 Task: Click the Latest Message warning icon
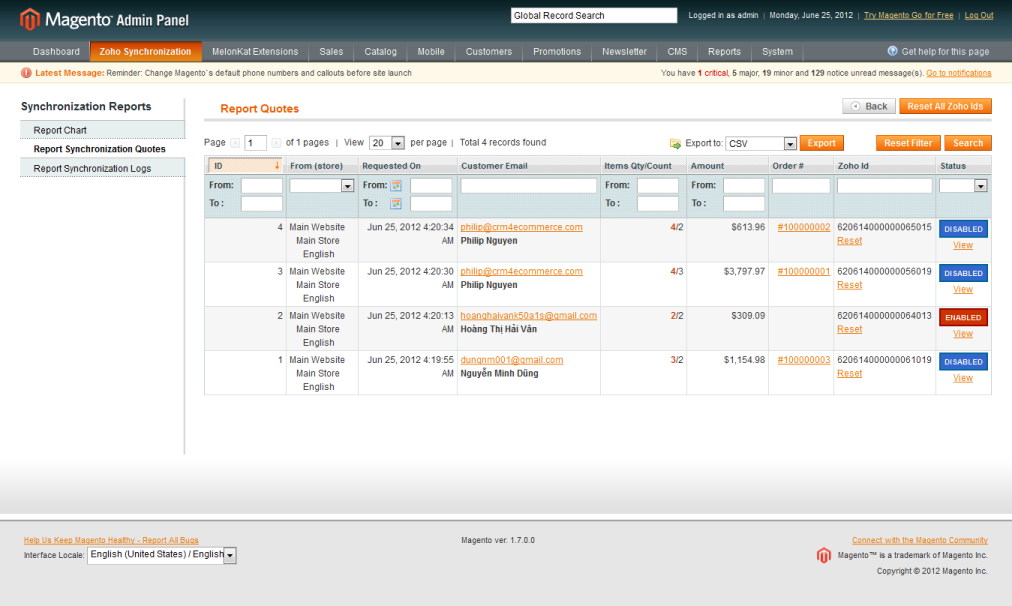click(26, 73)
